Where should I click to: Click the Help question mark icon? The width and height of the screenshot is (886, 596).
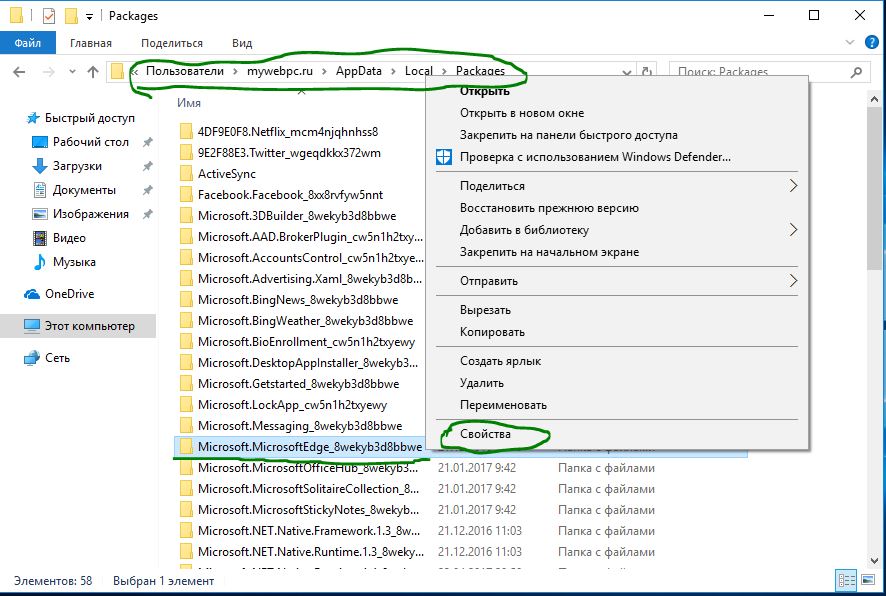(x=872, y=42)
